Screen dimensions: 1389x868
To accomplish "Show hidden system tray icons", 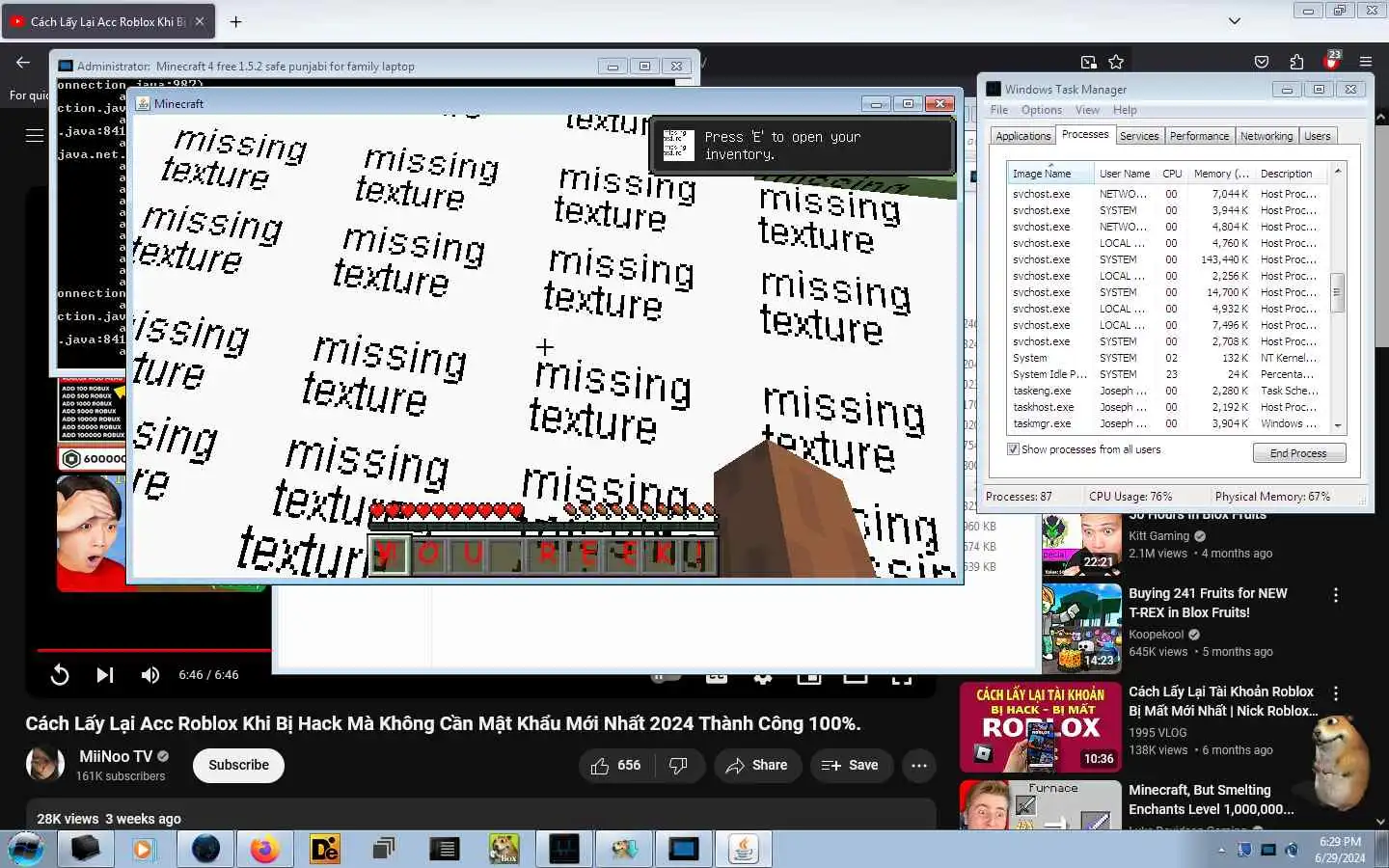I will coord(1221,850).
